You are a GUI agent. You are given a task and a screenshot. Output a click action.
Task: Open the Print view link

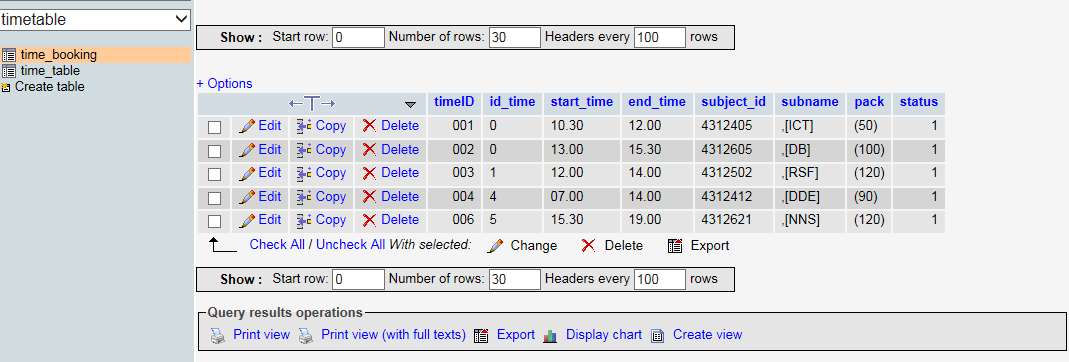[261, 335]
